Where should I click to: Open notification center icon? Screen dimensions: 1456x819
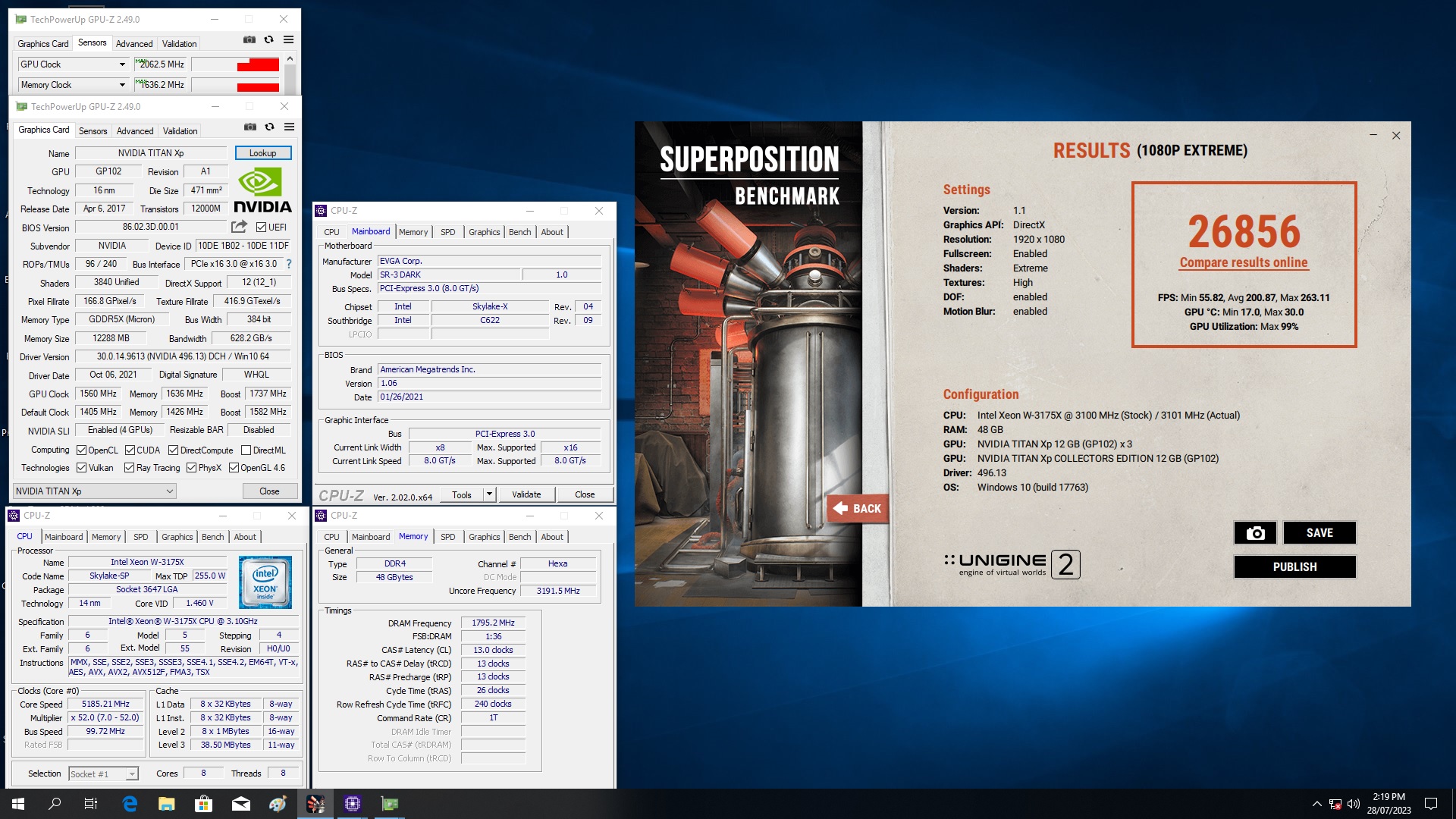(x=1431, y=804)
